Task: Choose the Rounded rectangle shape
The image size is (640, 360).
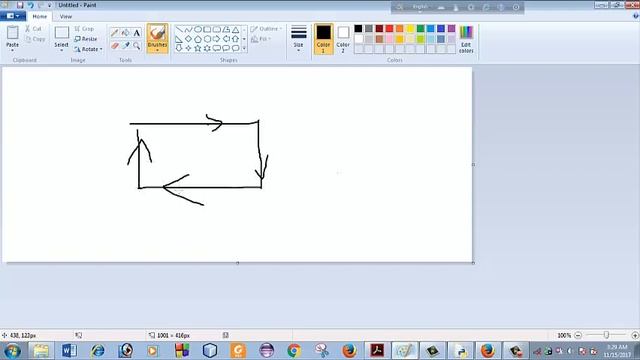Action: 217,29
